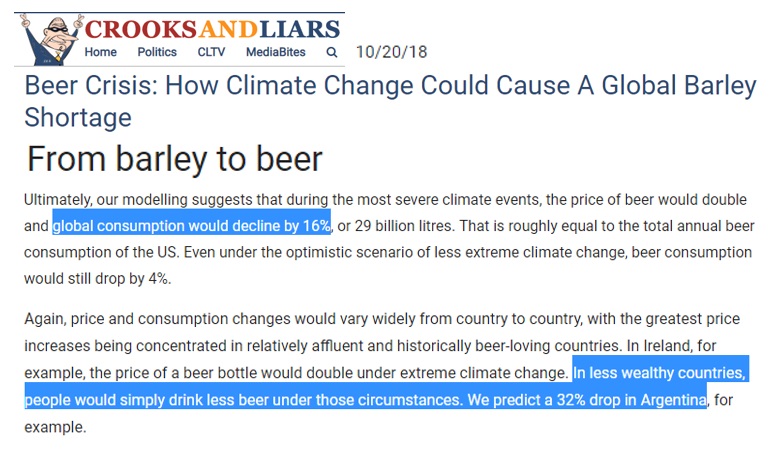Click the 'From barley to beer' subheading
Screen dimensions: 769x451
coord(175,159)
